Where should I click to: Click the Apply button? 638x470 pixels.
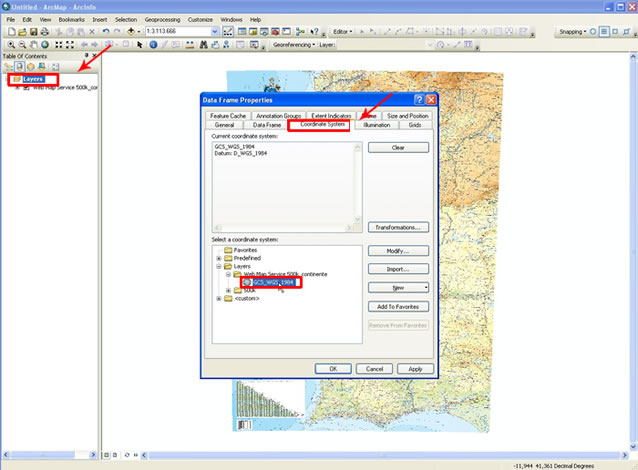point(415,369)
